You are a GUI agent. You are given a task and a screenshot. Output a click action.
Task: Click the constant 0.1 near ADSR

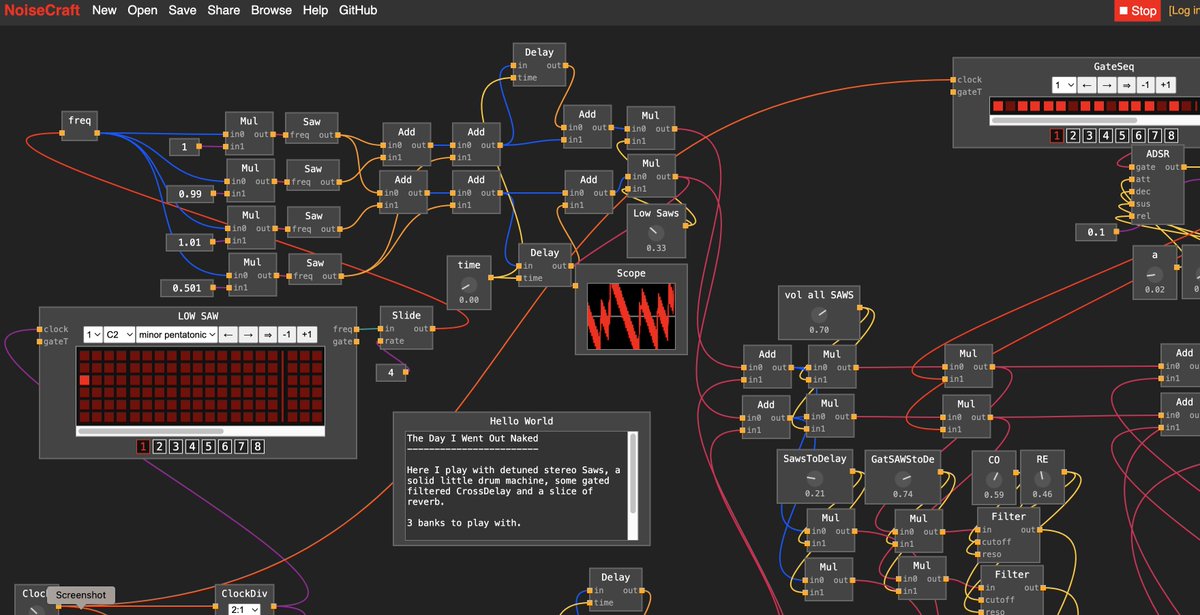[1096, 232]
